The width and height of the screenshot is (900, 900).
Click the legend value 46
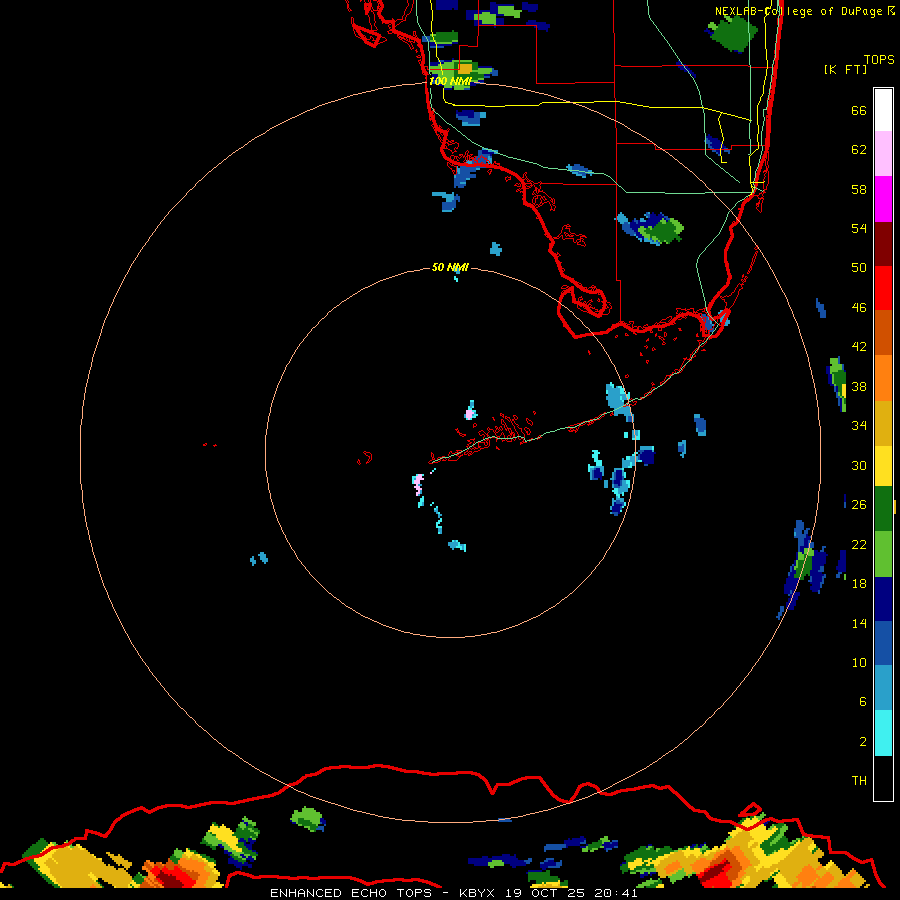[859, 308]
